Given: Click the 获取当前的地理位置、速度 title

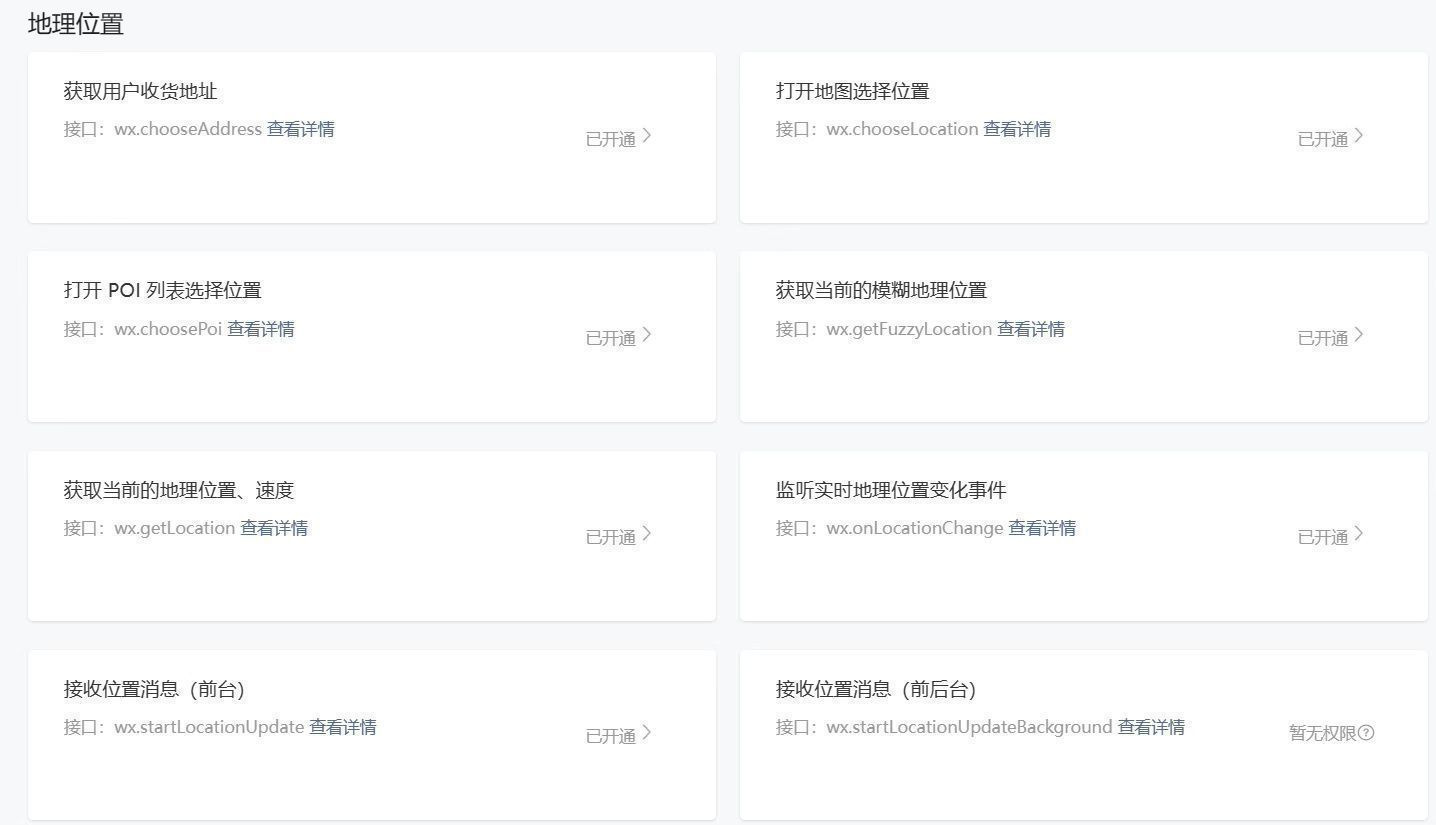Looking at the screenshot, I should point(178,491).
